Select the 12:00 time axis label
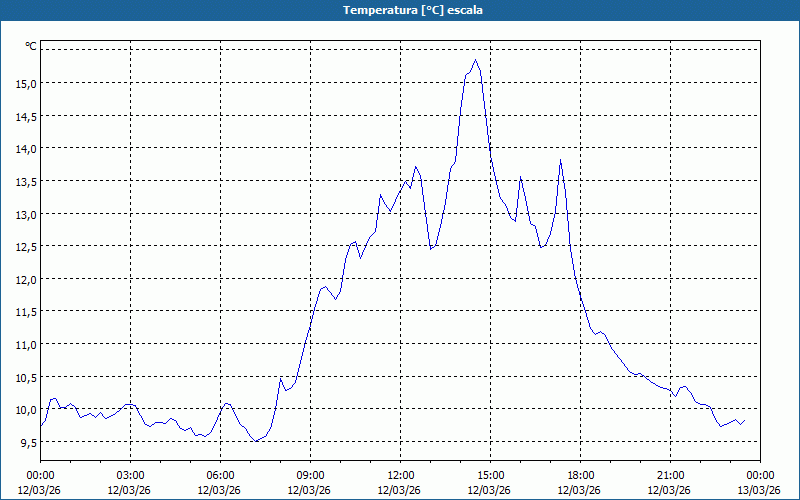 pos(400,475)
